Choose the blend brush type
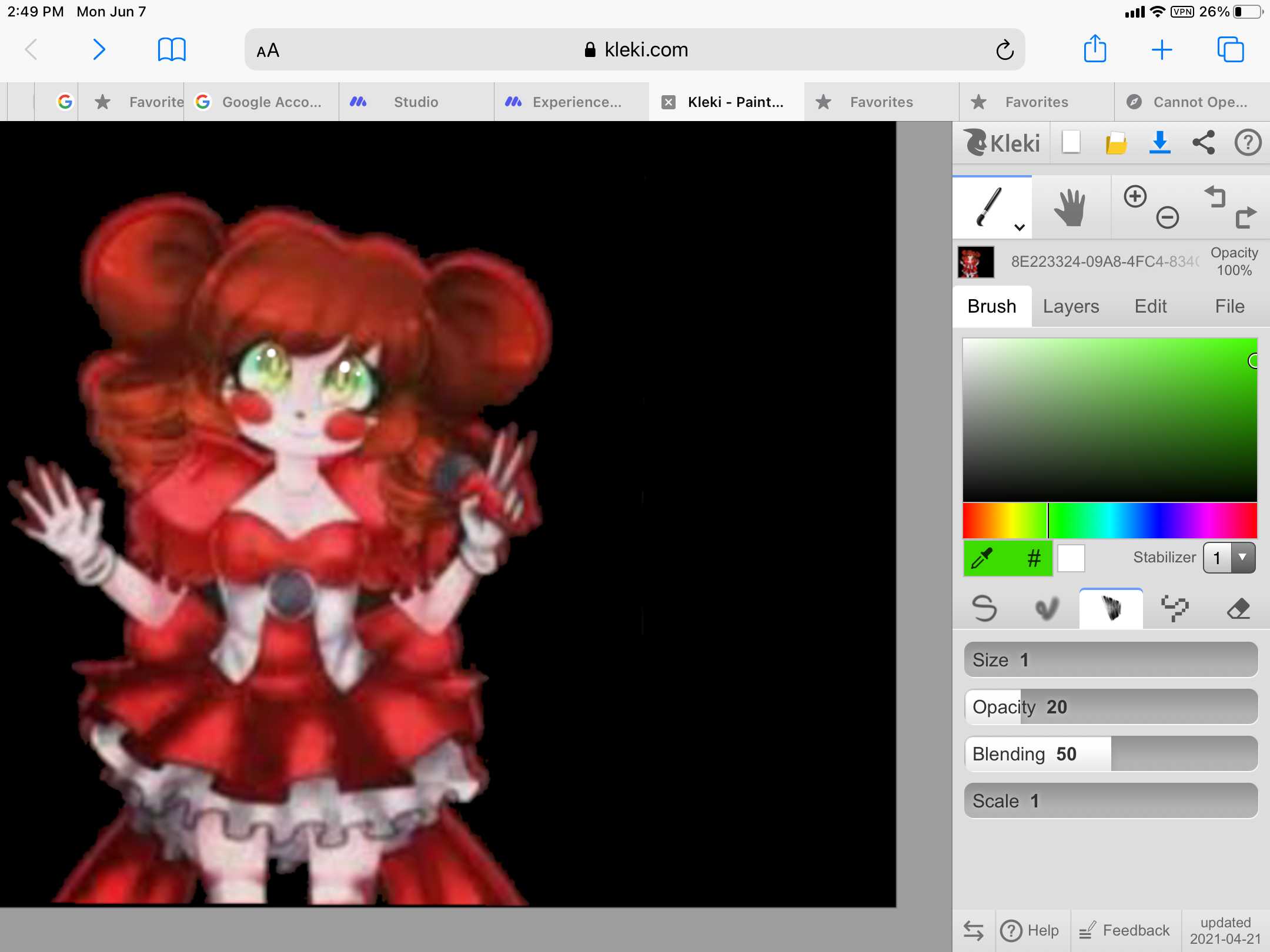Screen dimensions: 1270x952 [x=1047, y=609]
